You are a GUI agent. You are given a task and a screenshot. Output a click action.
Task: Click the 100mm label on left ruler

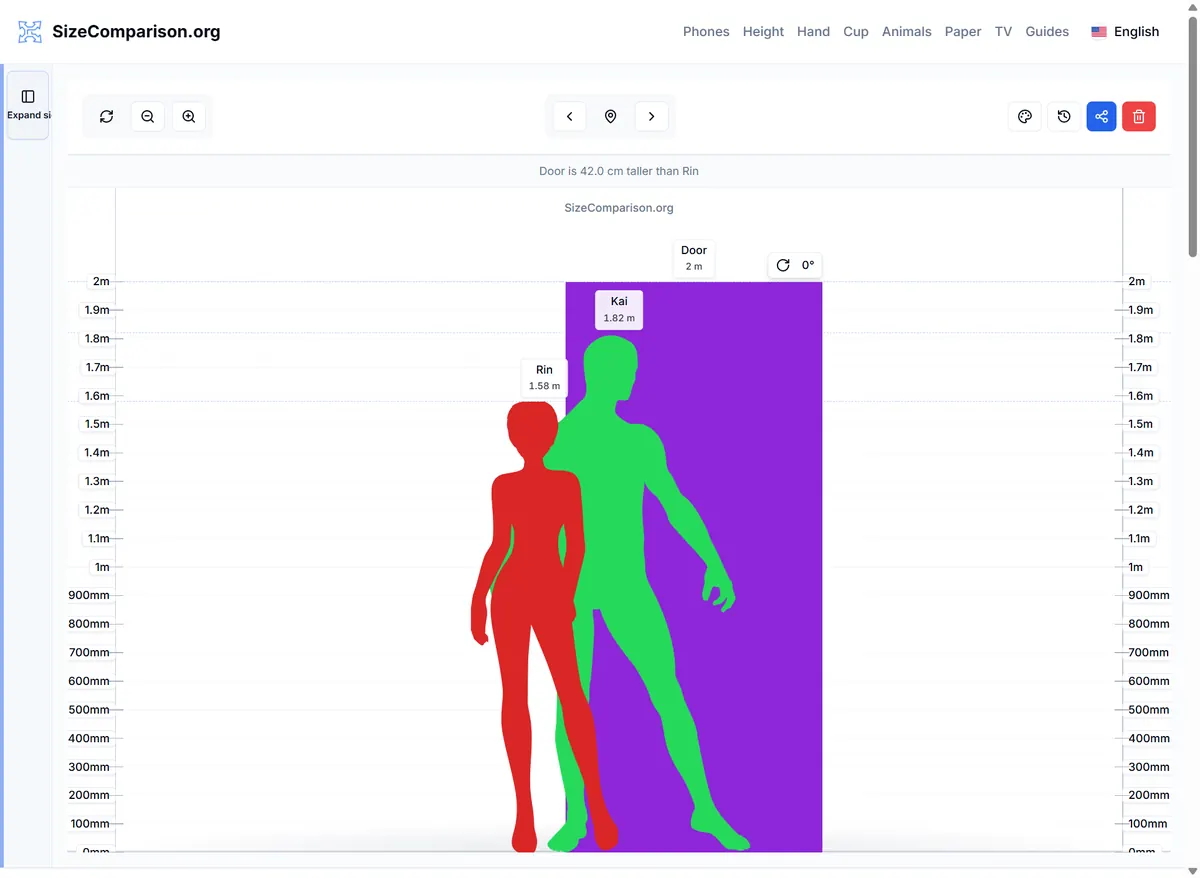[x=89, y=824]
